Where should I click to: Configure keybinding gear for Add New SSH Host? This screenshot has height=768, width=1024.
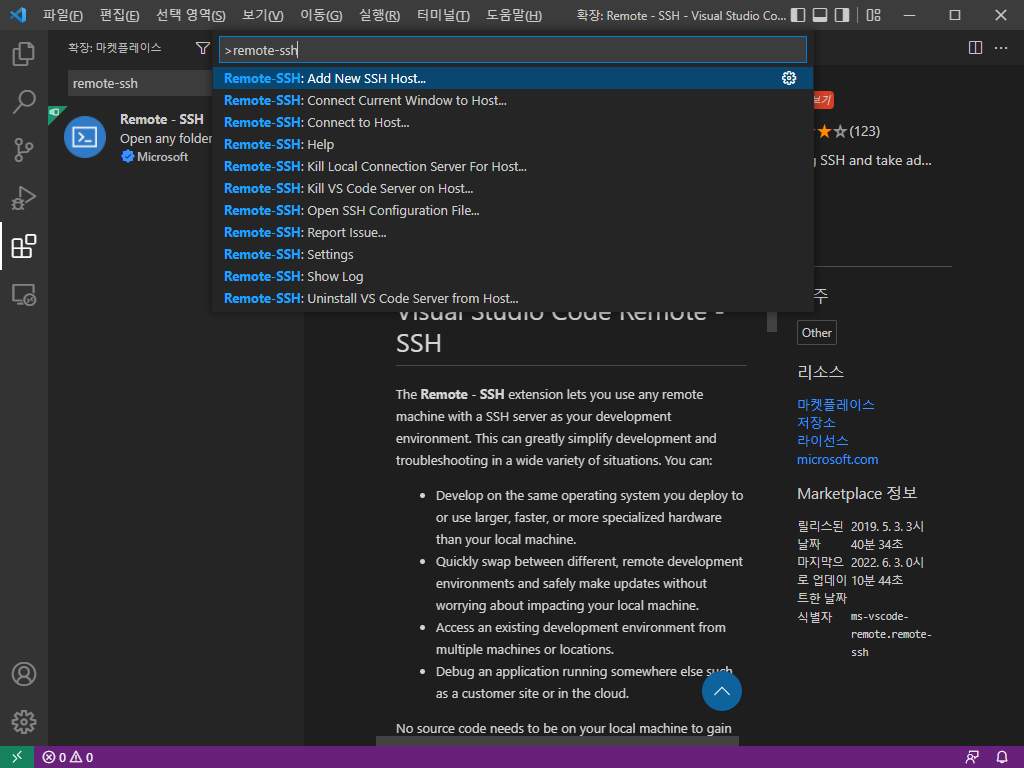tap(789, 78)
